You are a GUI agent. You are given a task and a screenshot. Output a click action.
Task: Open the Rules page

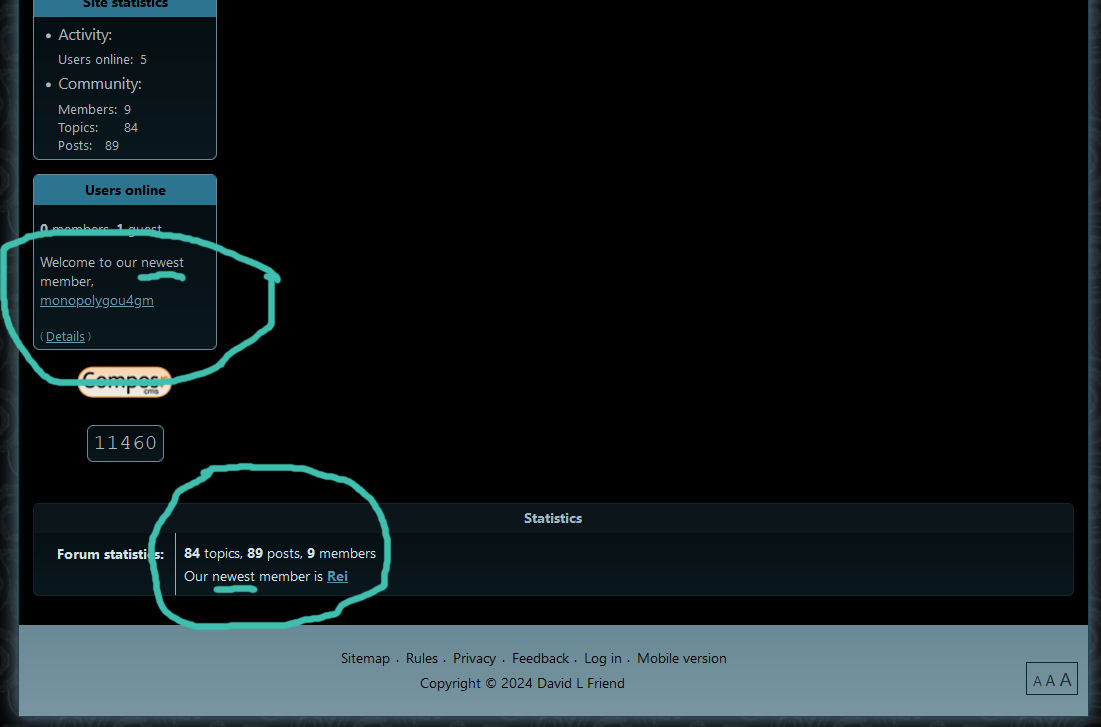(x=422, y=658)
